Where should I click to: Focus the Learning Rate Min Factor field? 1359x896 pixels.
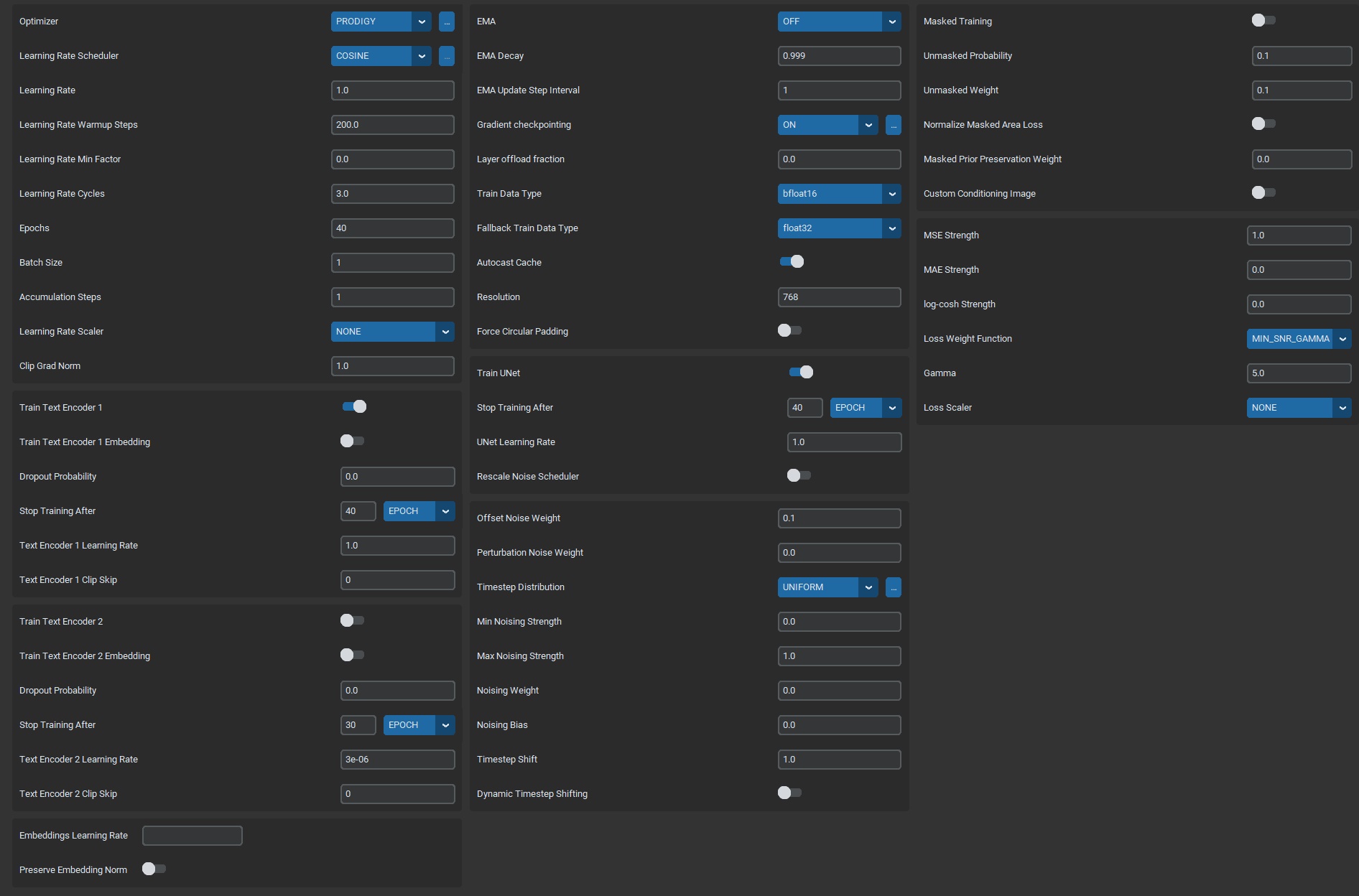coord(393,159)
